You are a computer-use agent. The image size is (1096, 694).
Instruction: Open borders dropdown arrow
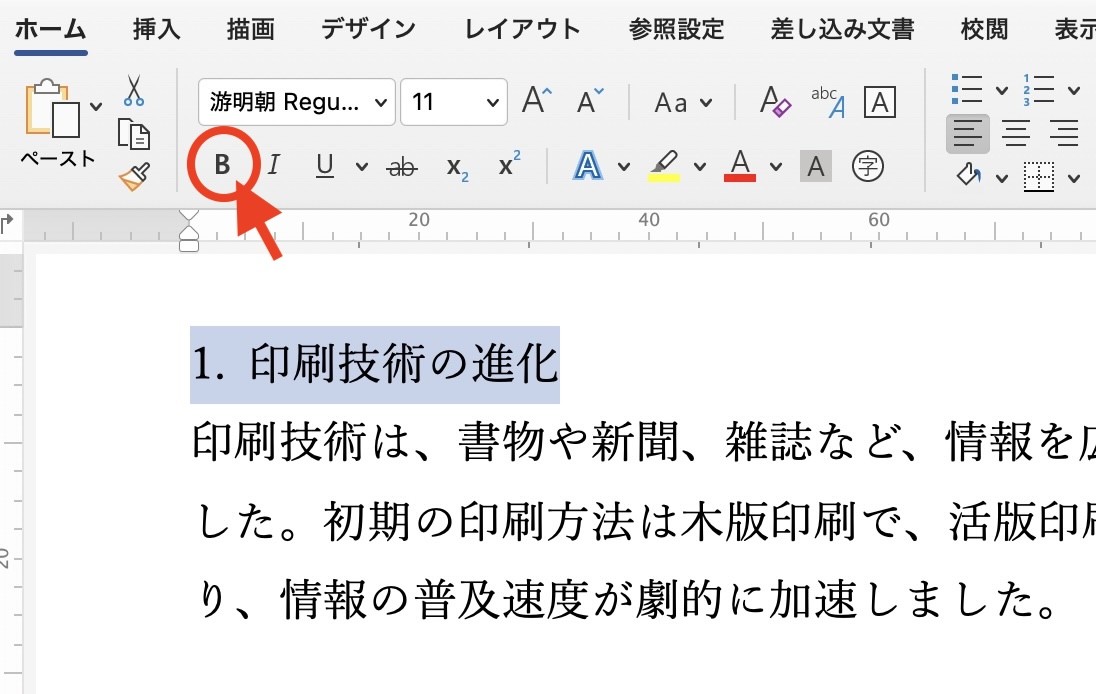(1074, 178)
